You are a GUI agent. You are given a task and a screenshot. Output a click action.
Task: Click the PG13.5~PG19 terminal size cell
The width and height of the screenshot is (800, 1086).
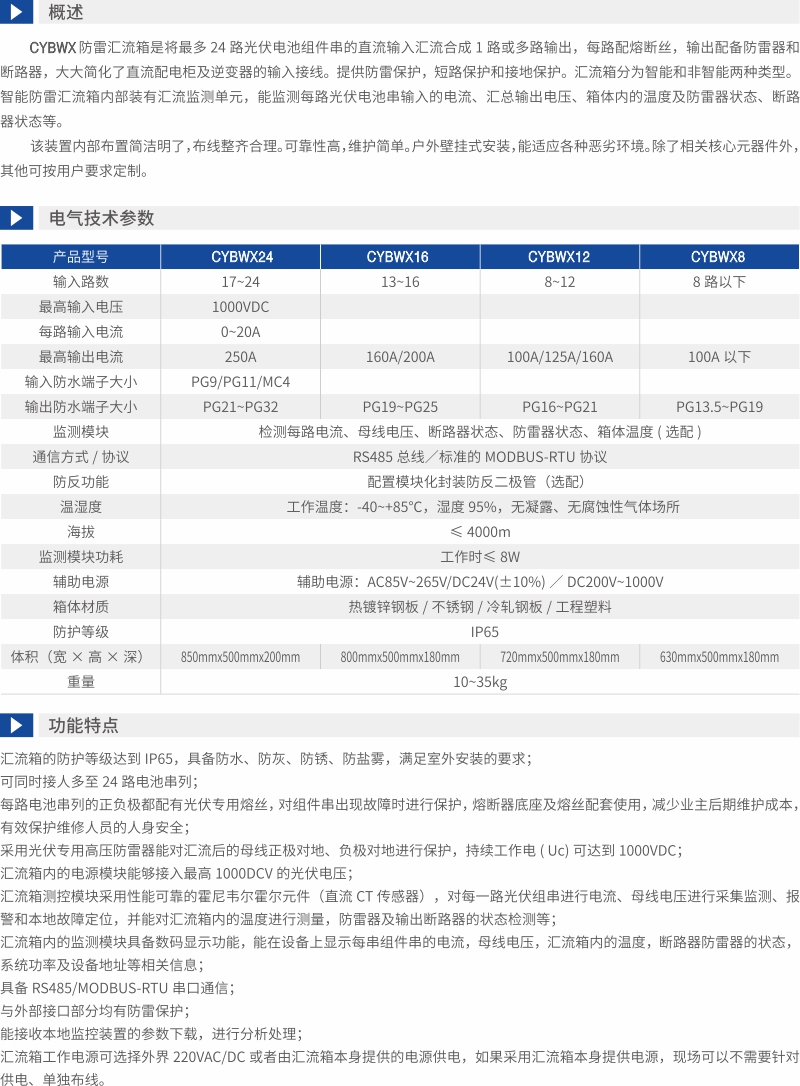(719, 407)
